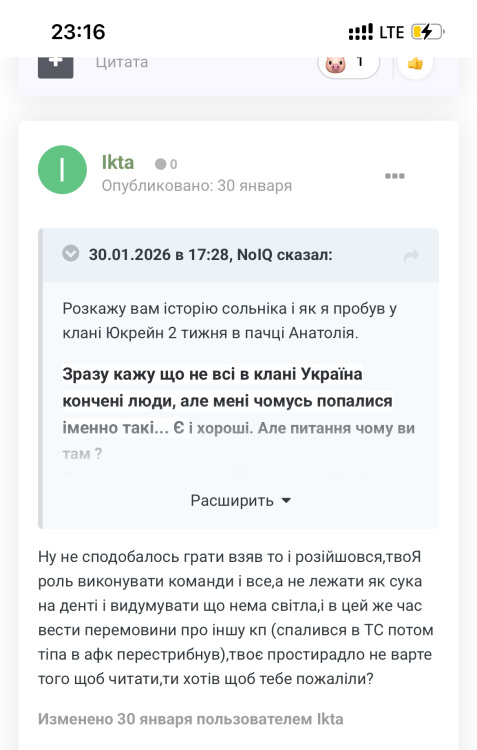Tap the quote header 30.01.2026 в 17:28
The width and height of the screenshot is (477, 750).
(159, 254)
